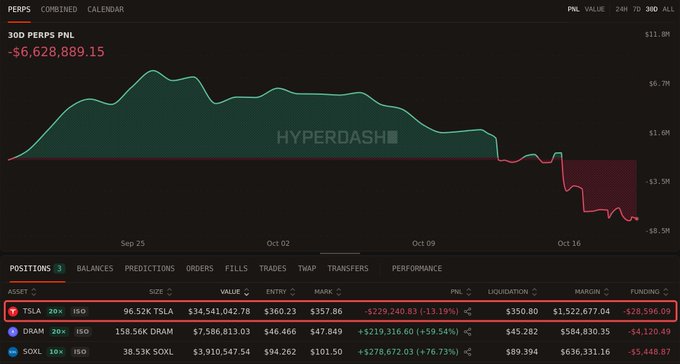Open the Orders tab

tap(200, 269)
